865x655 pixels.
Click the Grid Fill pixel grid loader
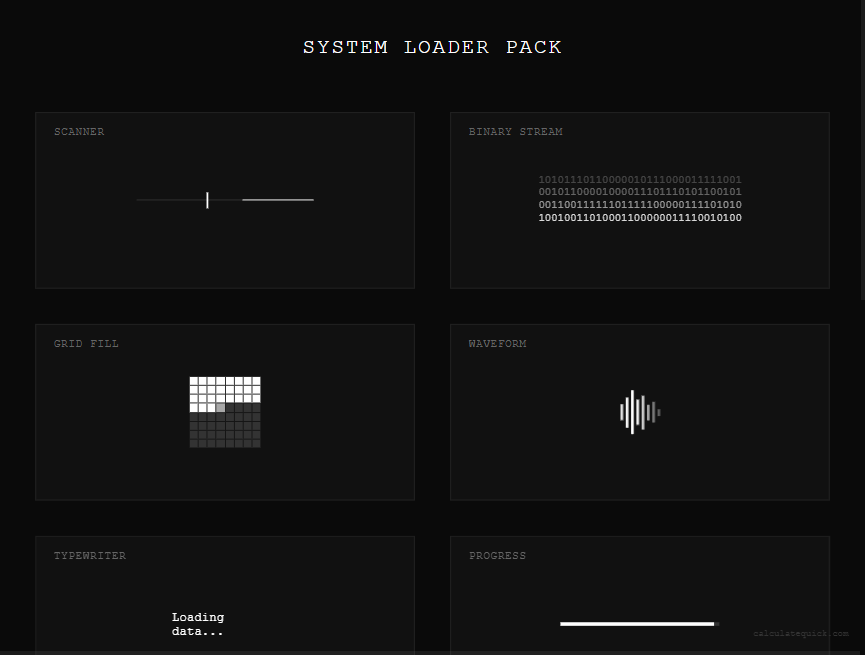point(225,412)
